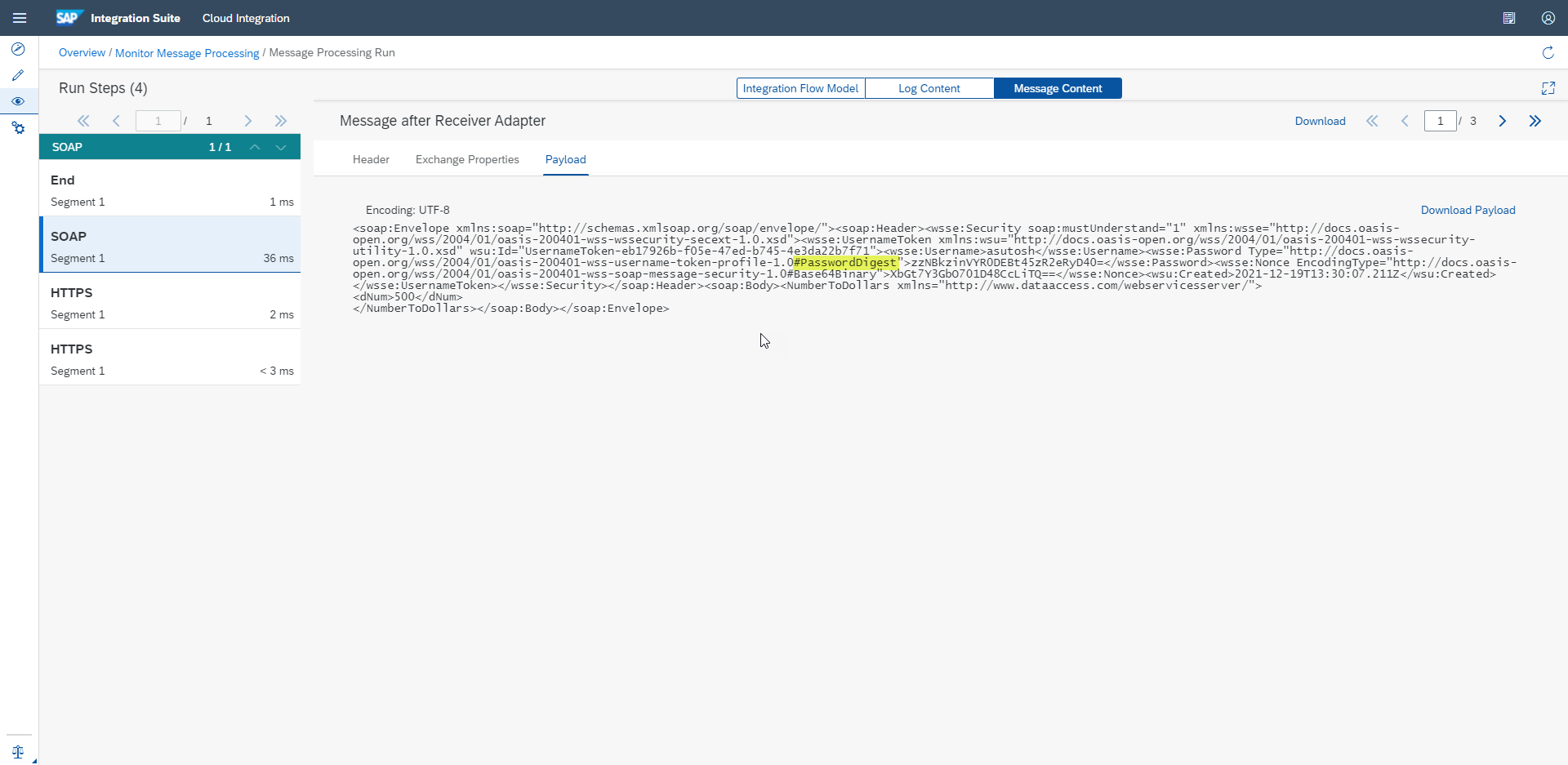Viewport: 1568px width, 765px height.
Task: Open the Exchange Properties tab
Action: pos(467,159)
